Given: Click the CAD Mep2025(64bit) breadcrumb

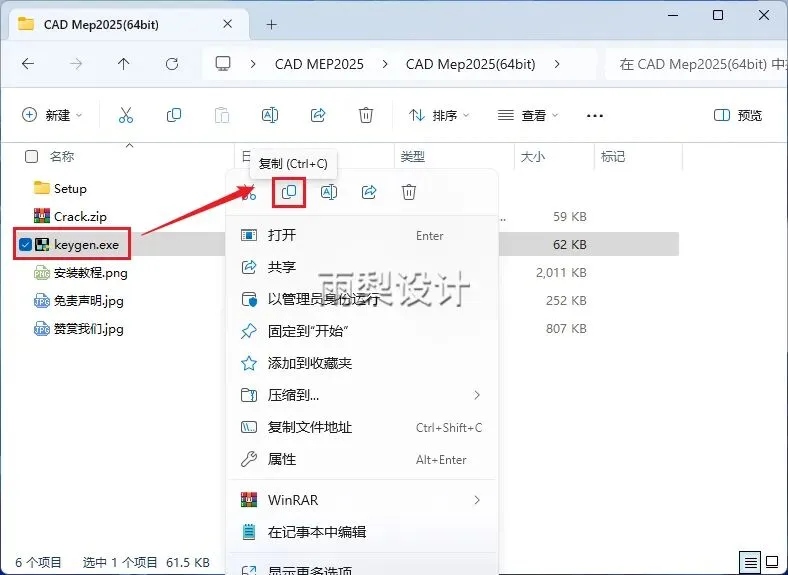Looking at the screenshot, I should pyautogui.click(x=470, y=64).
